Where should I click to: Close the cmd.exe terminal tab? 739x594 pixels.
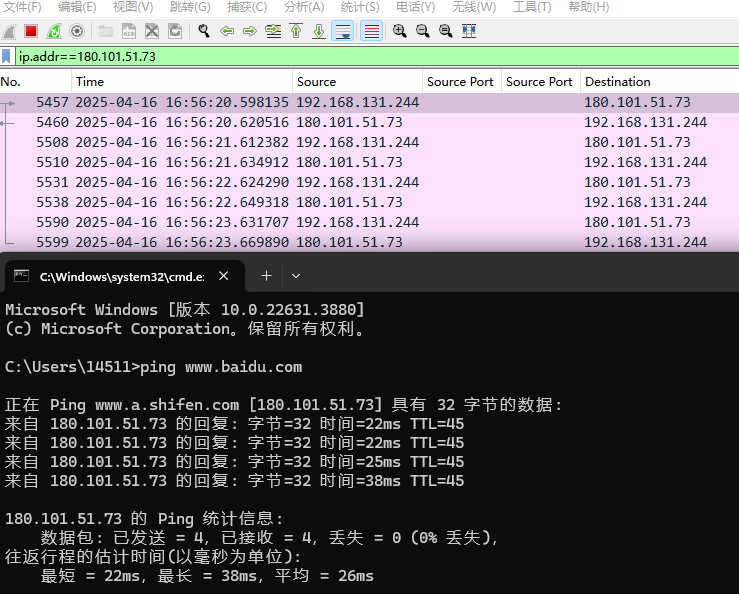coord(224,276)
